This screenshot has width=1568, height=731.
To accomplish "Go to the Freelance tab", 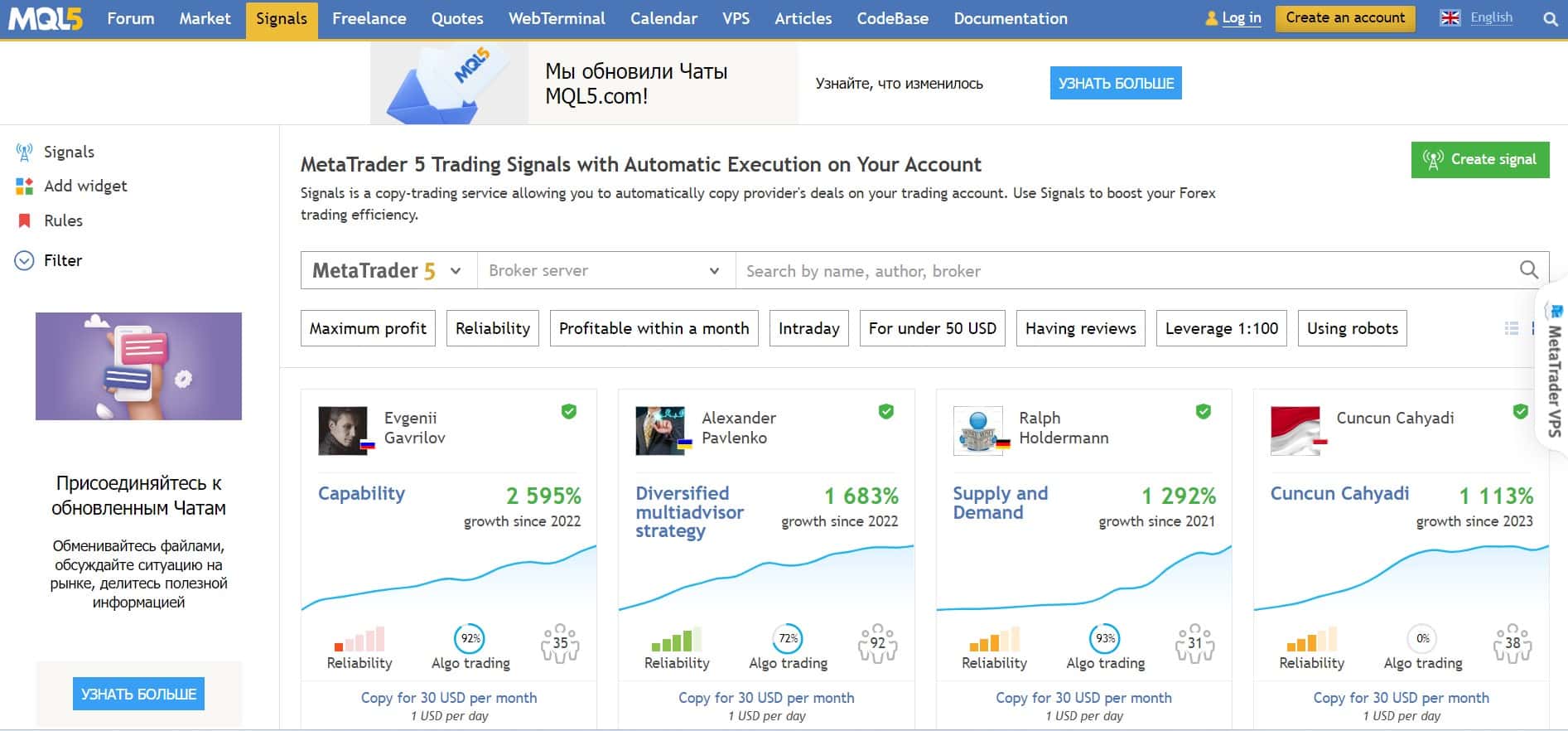I will pyautogui.click(x=369, y=18).
